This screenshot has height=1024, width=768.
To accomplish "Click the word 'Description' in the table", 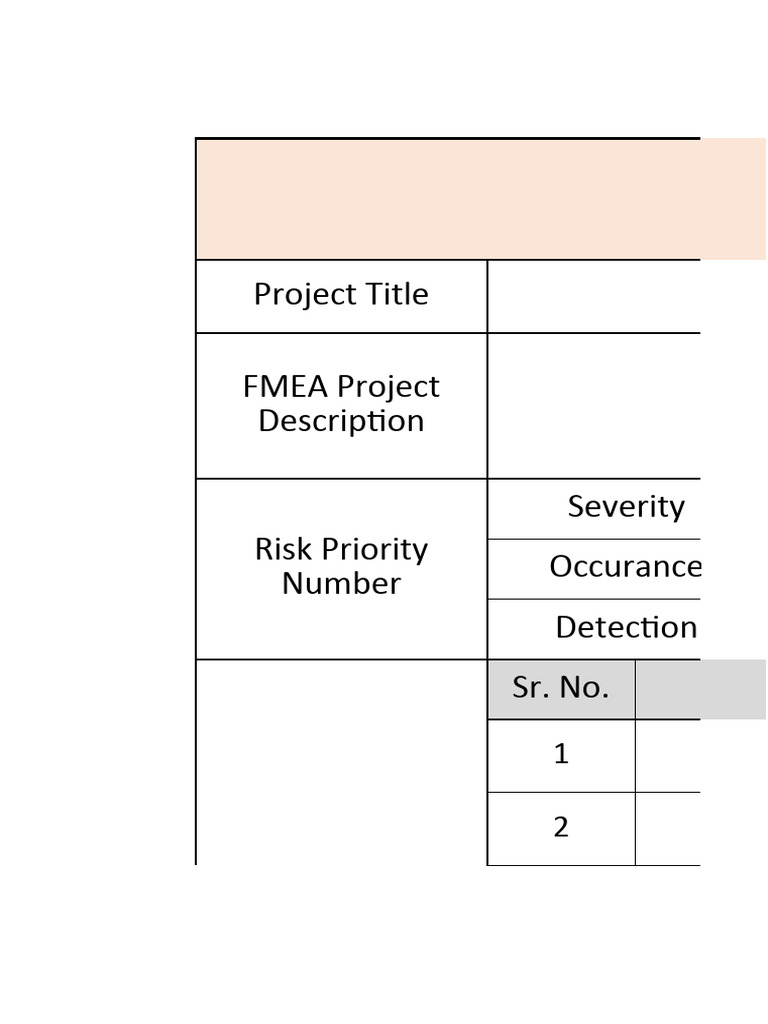I will pyautogui.click(x=341, y=421).
